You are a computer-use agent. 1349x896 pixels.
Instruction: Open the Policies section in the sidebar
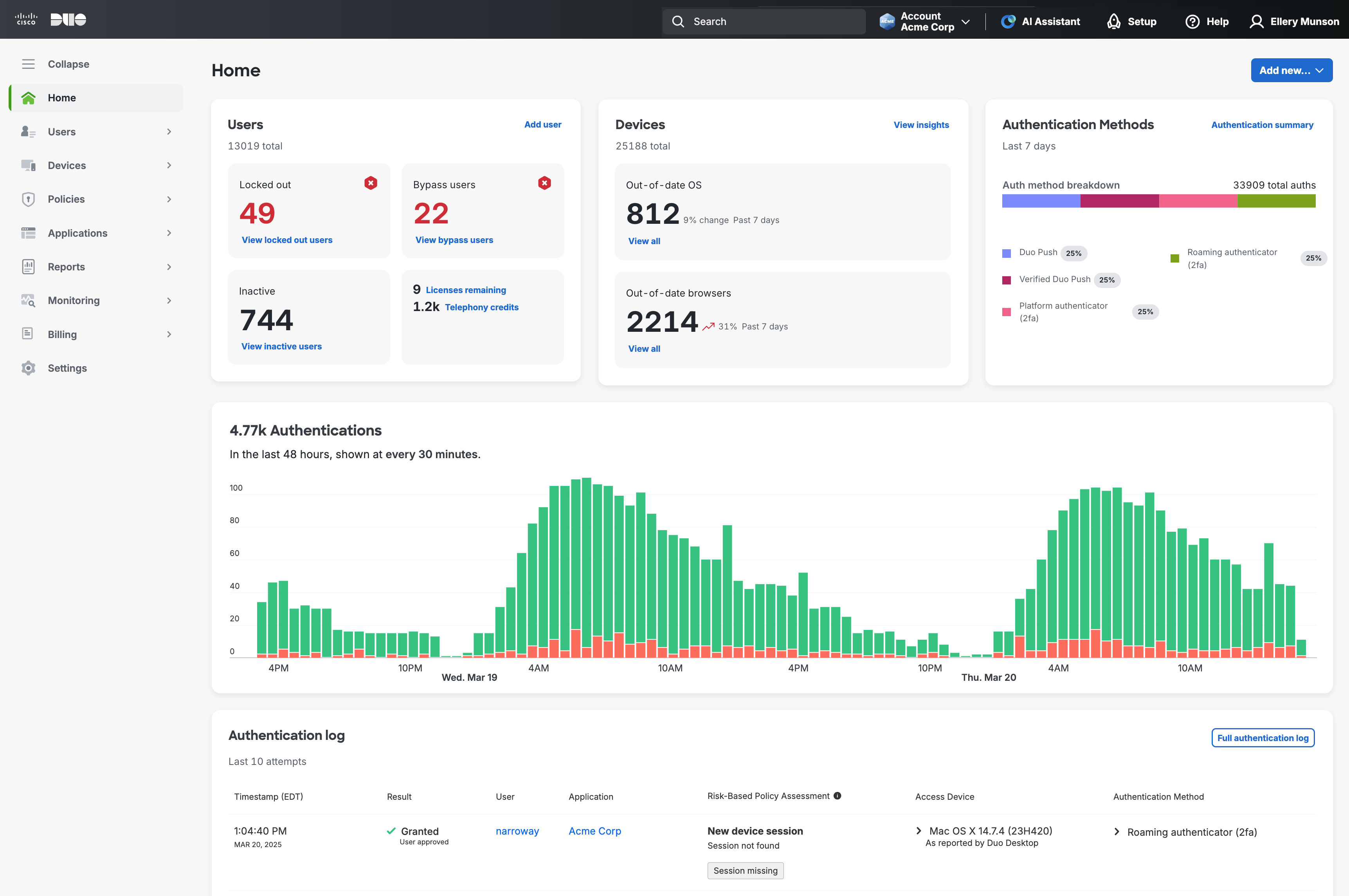66,199
